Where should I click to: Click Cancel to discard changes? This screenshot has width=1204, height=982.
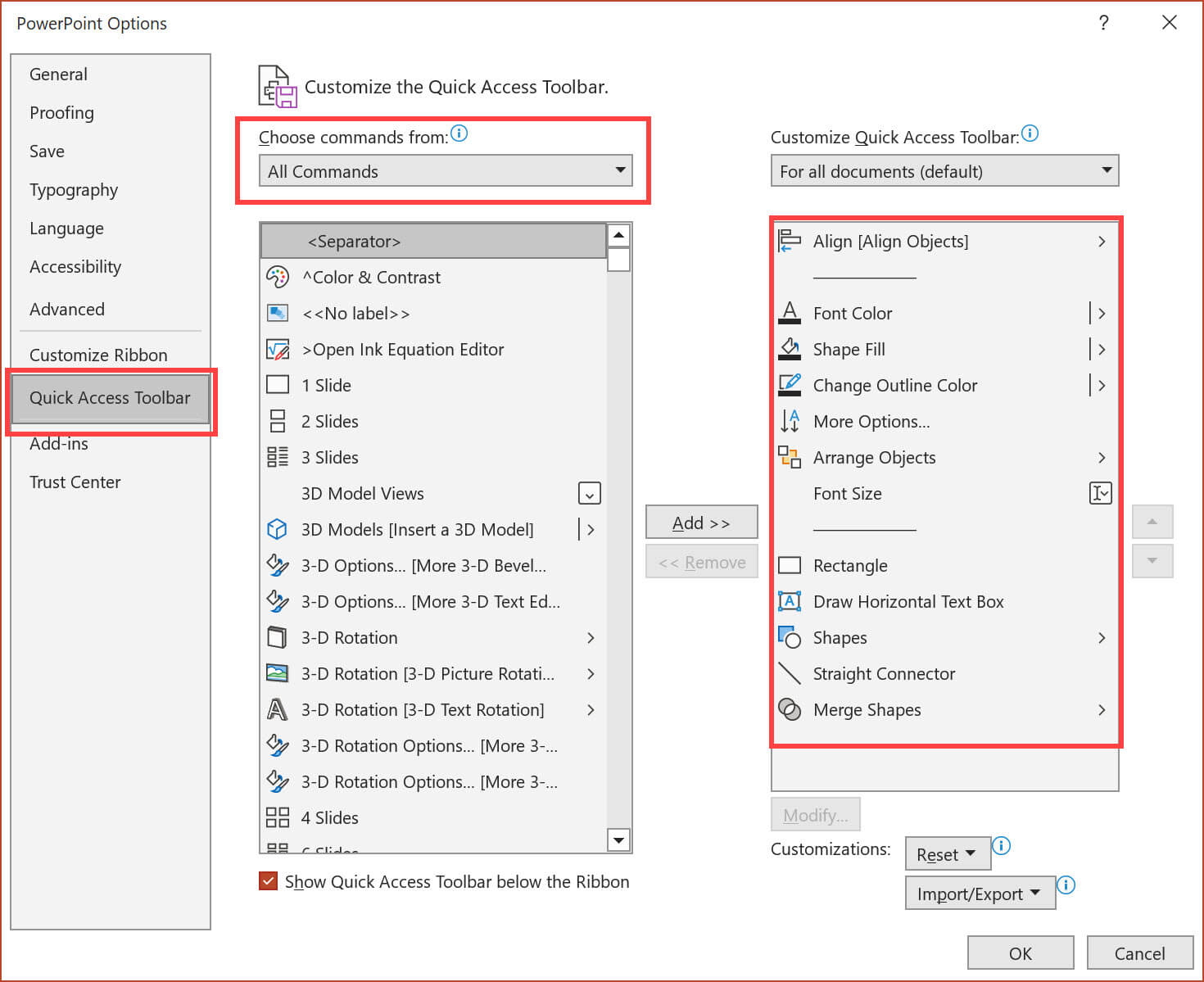(x=1139, y=953)
